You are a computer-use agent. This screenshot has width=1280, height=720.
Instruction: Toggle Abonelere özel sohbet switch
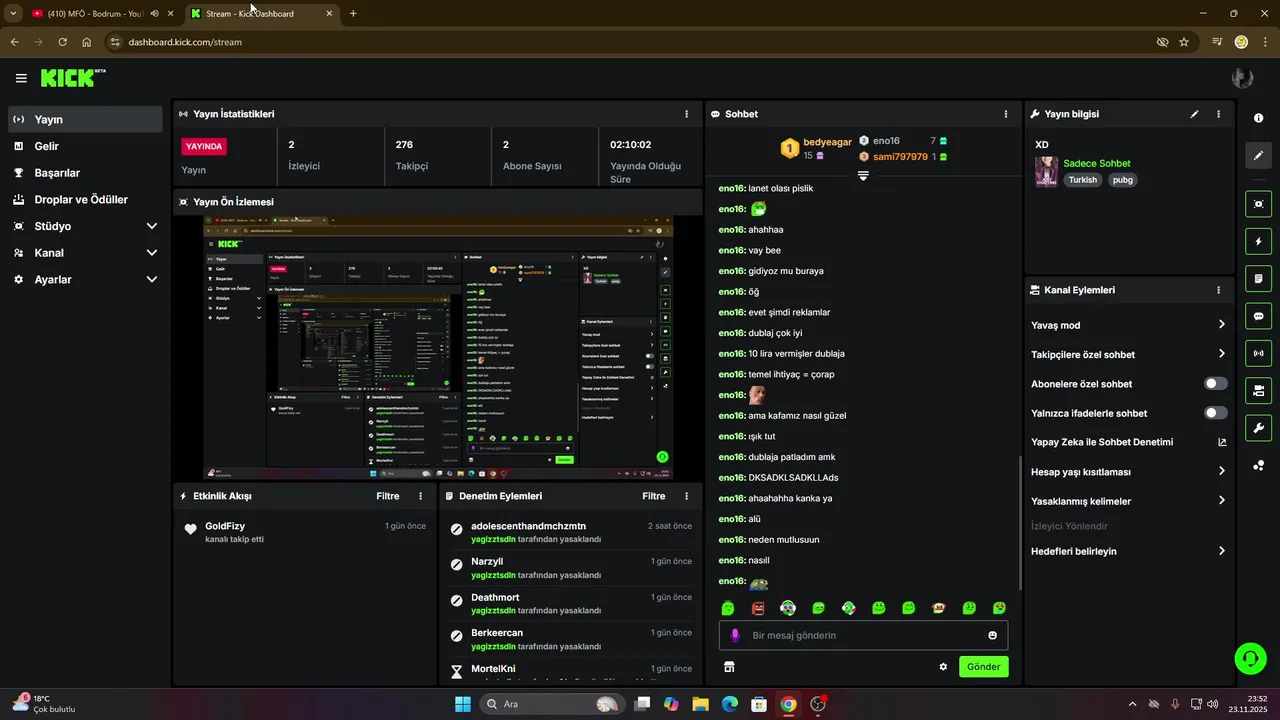1215,383
